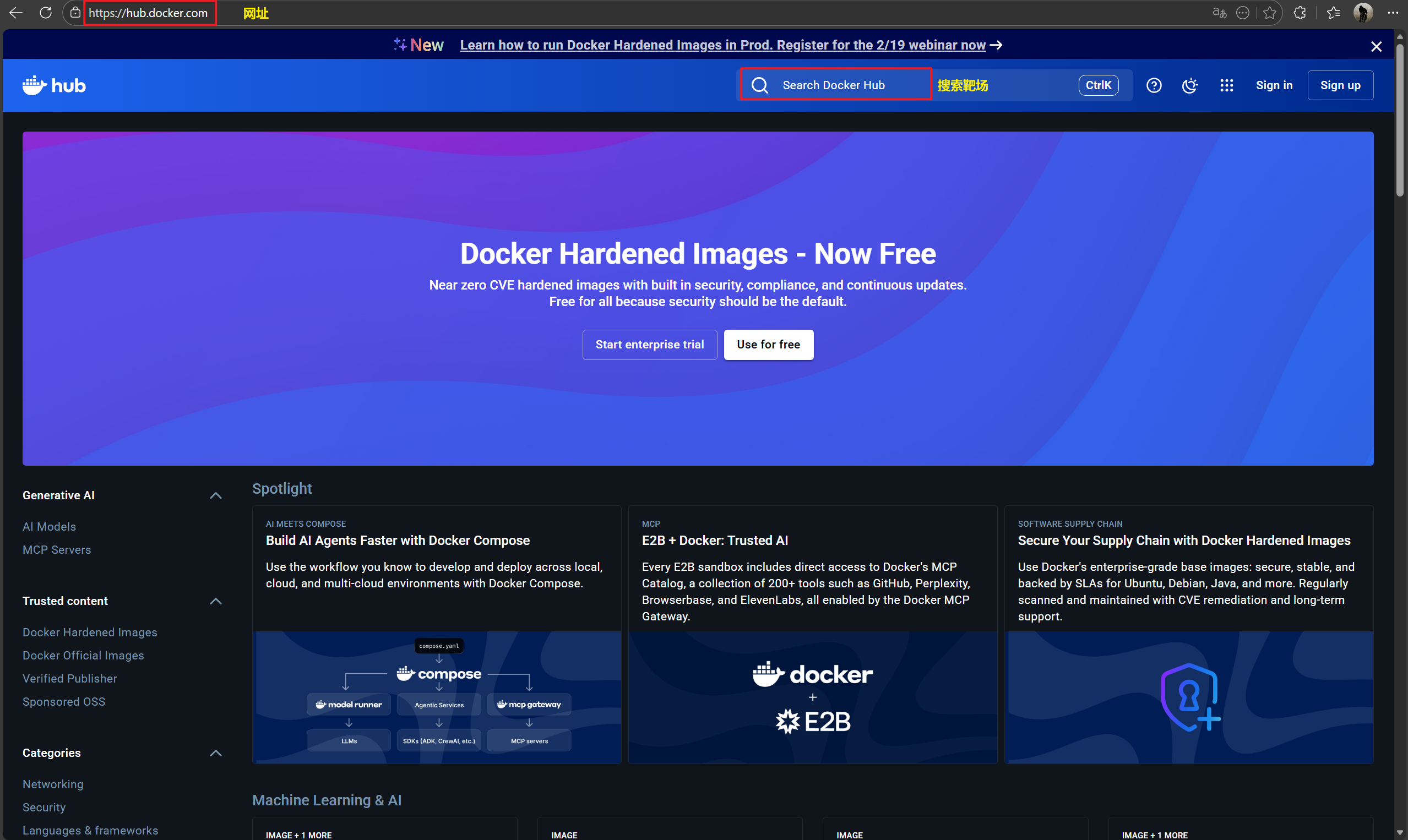
Task: Add page to favorites star icon
Action: (x=1269, y=13)
